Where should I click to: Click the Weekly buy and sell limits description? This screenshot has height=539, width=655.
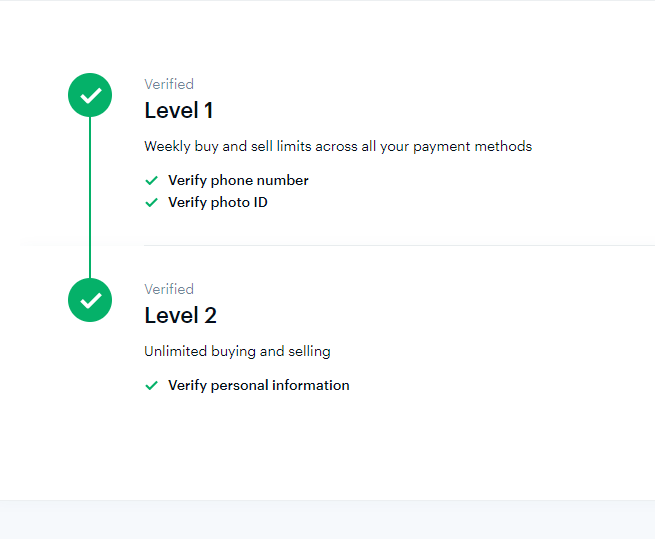click(x=337, y=147)
